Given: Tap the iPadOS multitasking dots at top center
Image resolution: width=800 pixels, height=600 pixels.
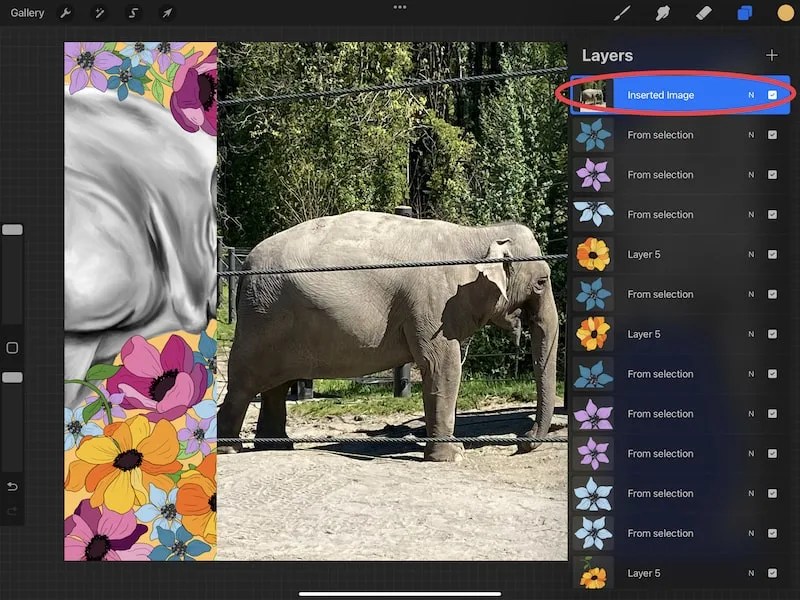Looking at the screenshot, I should pyautogui.click(x=399, y=8).
